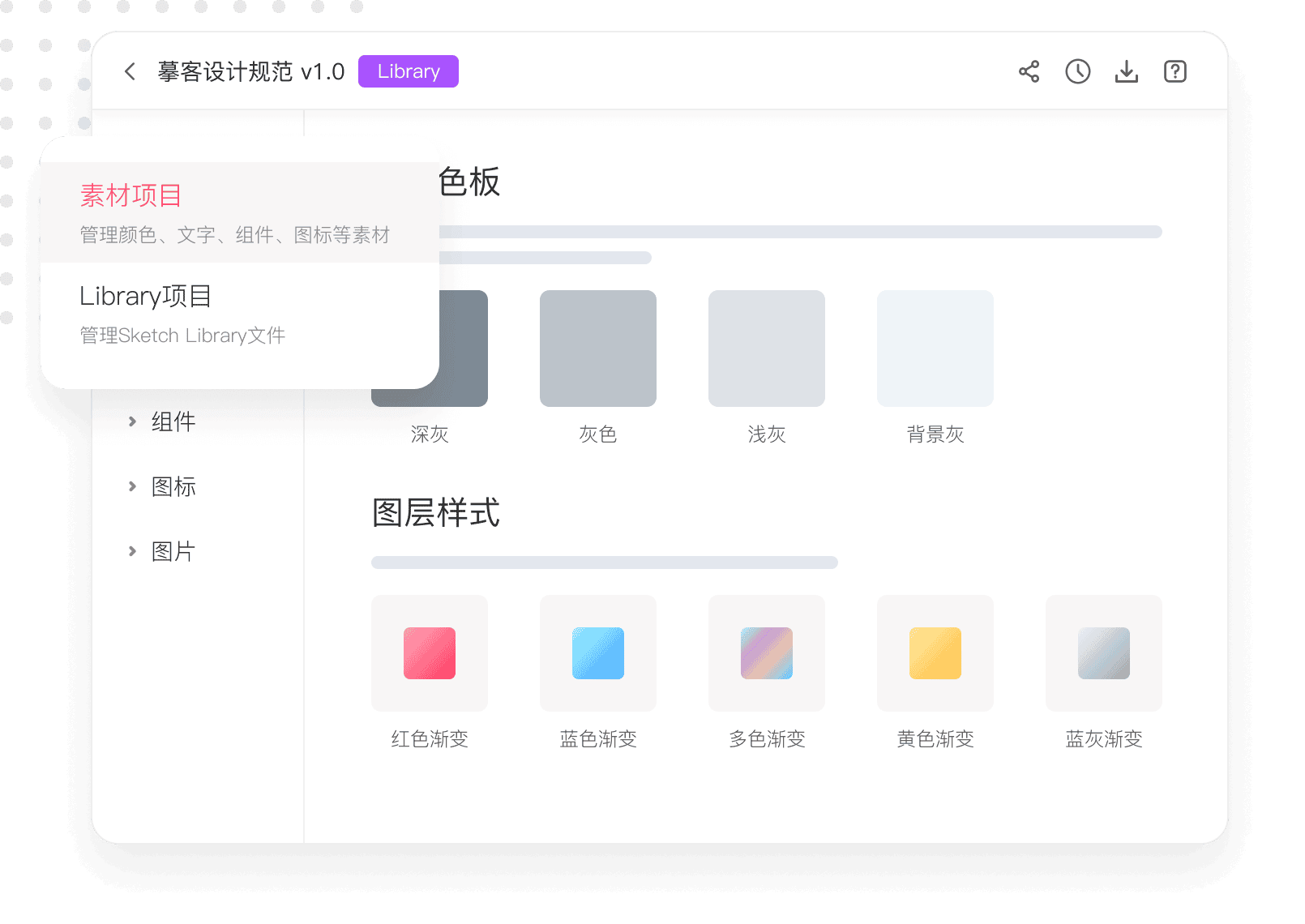Expand the 图片 section chevron
The image size is (1305, 924).
tap(132, 551)
